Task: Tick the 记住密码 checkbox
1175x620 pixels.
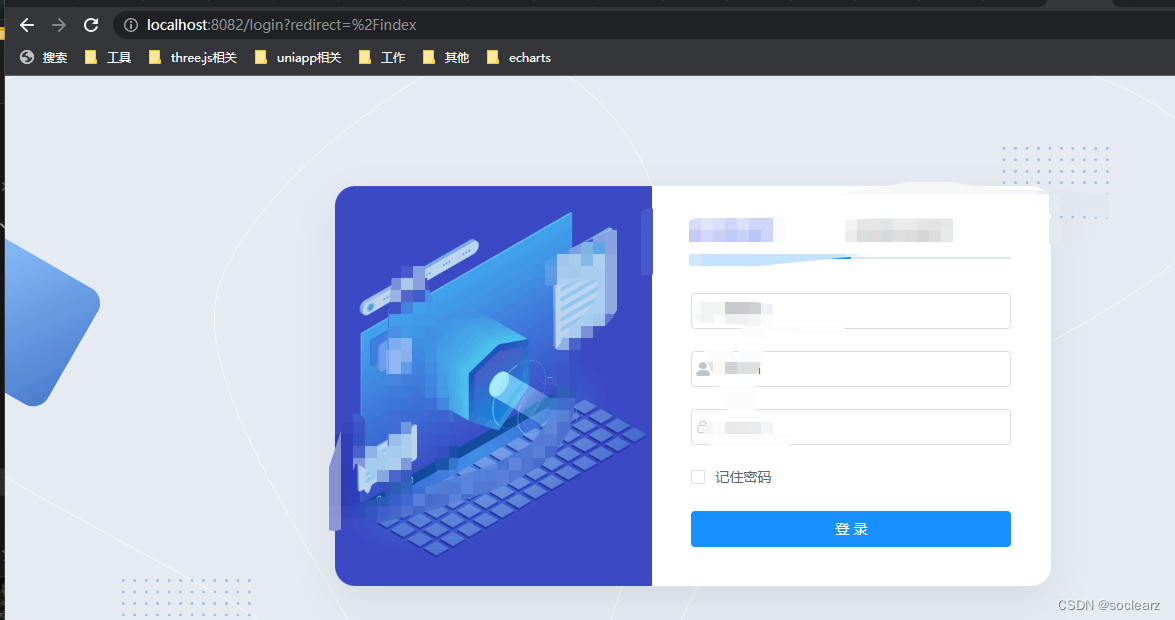Action: point(698,478)
